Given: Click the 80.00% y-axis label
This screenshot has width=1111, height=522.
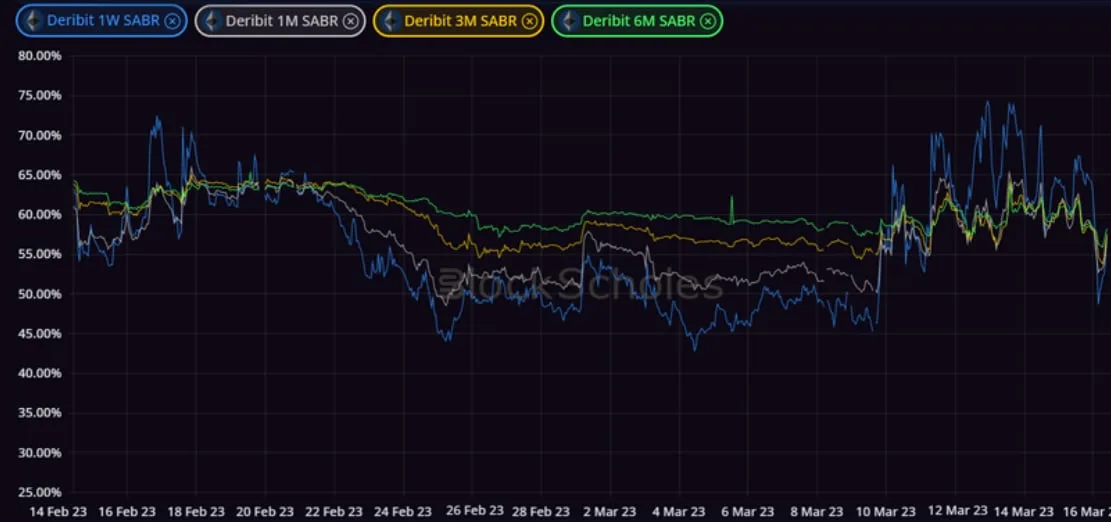Looking at the screenshot, I should pos(40,55).
